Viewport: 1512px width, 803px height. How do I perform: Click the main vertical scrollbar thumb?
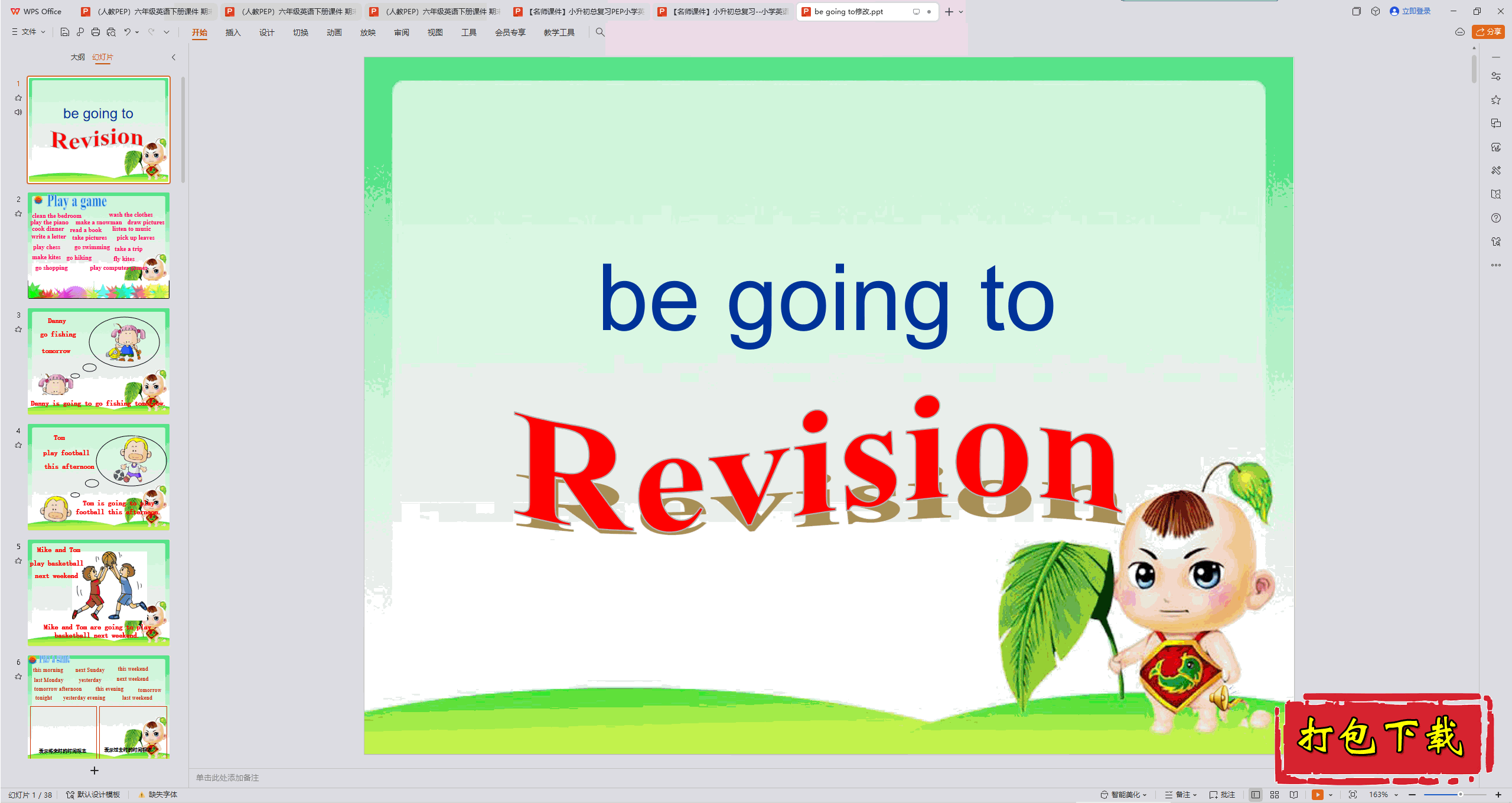pos(1474,70)
